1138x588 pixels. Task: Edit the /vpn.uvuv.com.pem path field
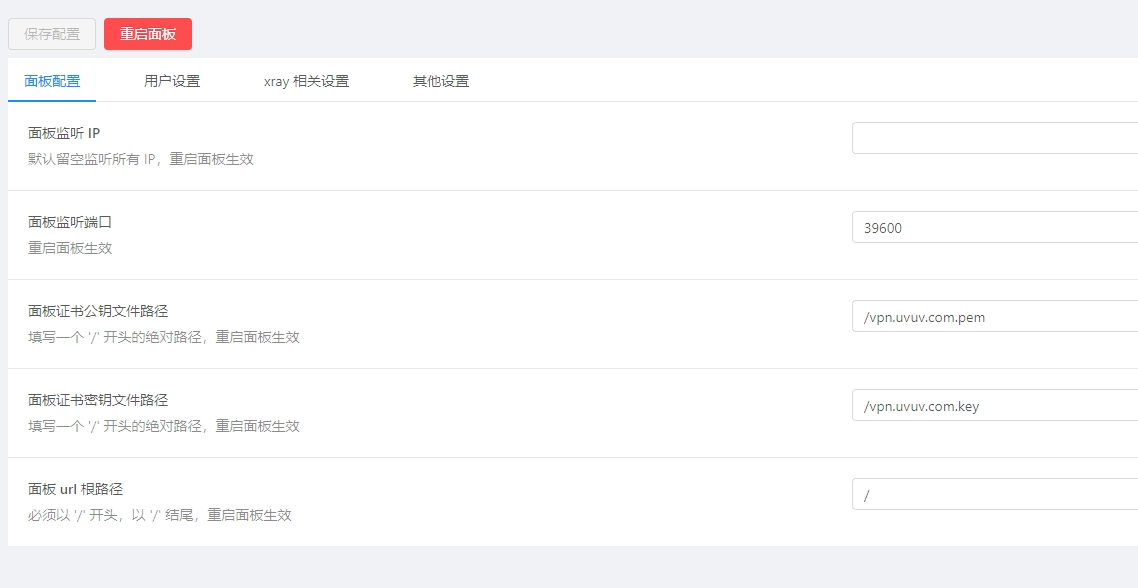[994, 316]
